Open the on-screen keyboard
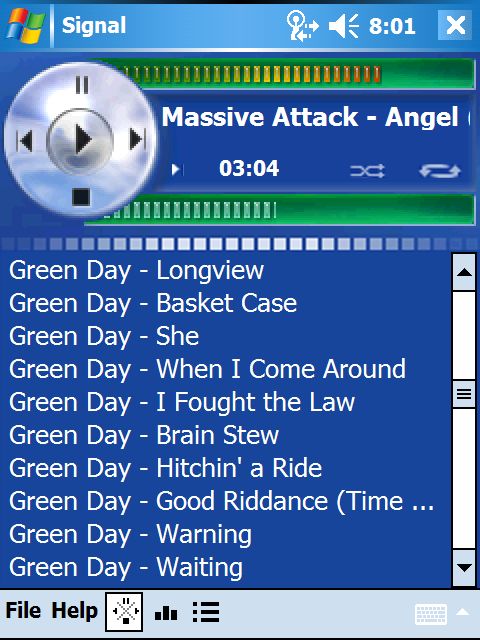The height and width of the screenshot is (640, 480). click(x=431, y=614)
